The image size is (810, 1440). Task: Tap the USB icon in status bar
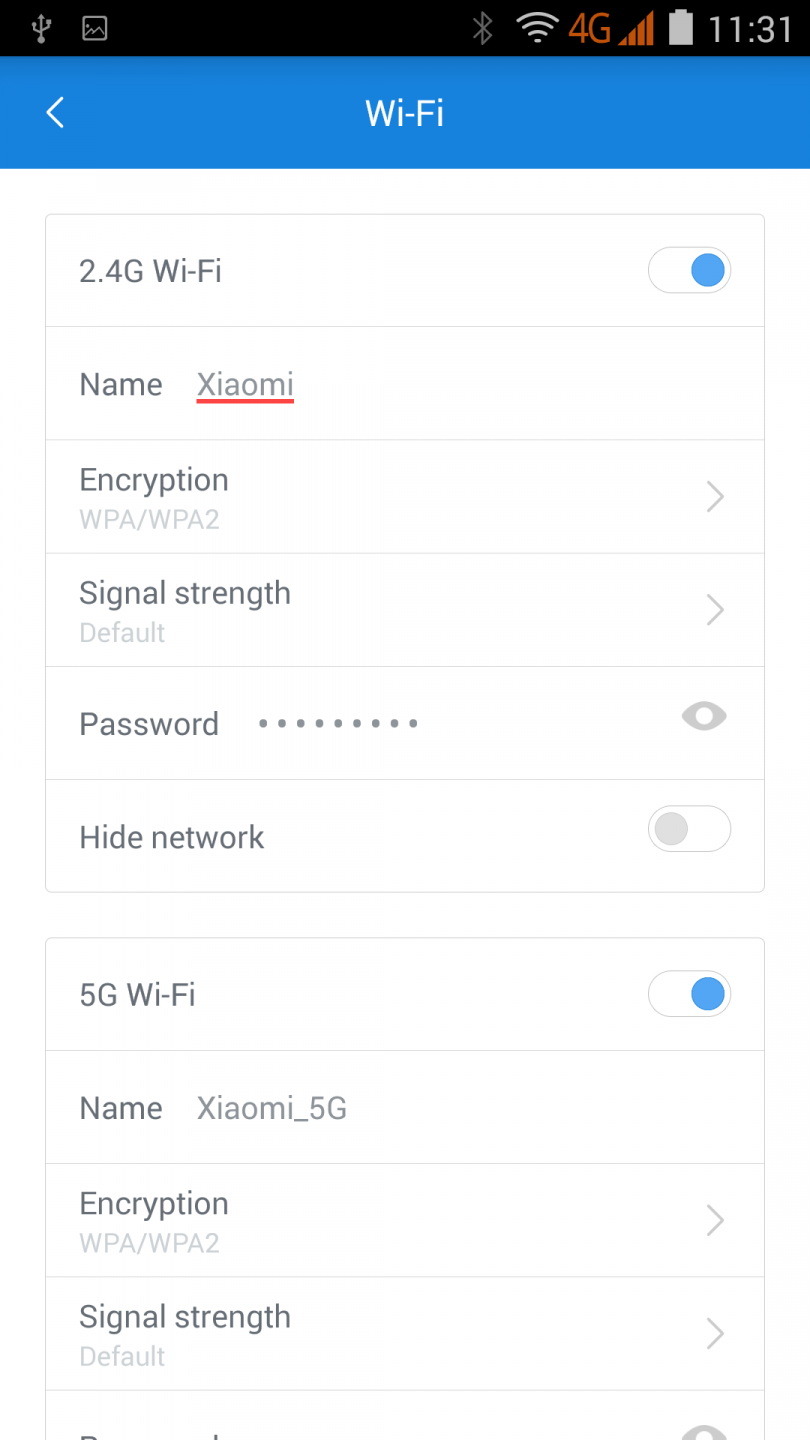point(41,28)
